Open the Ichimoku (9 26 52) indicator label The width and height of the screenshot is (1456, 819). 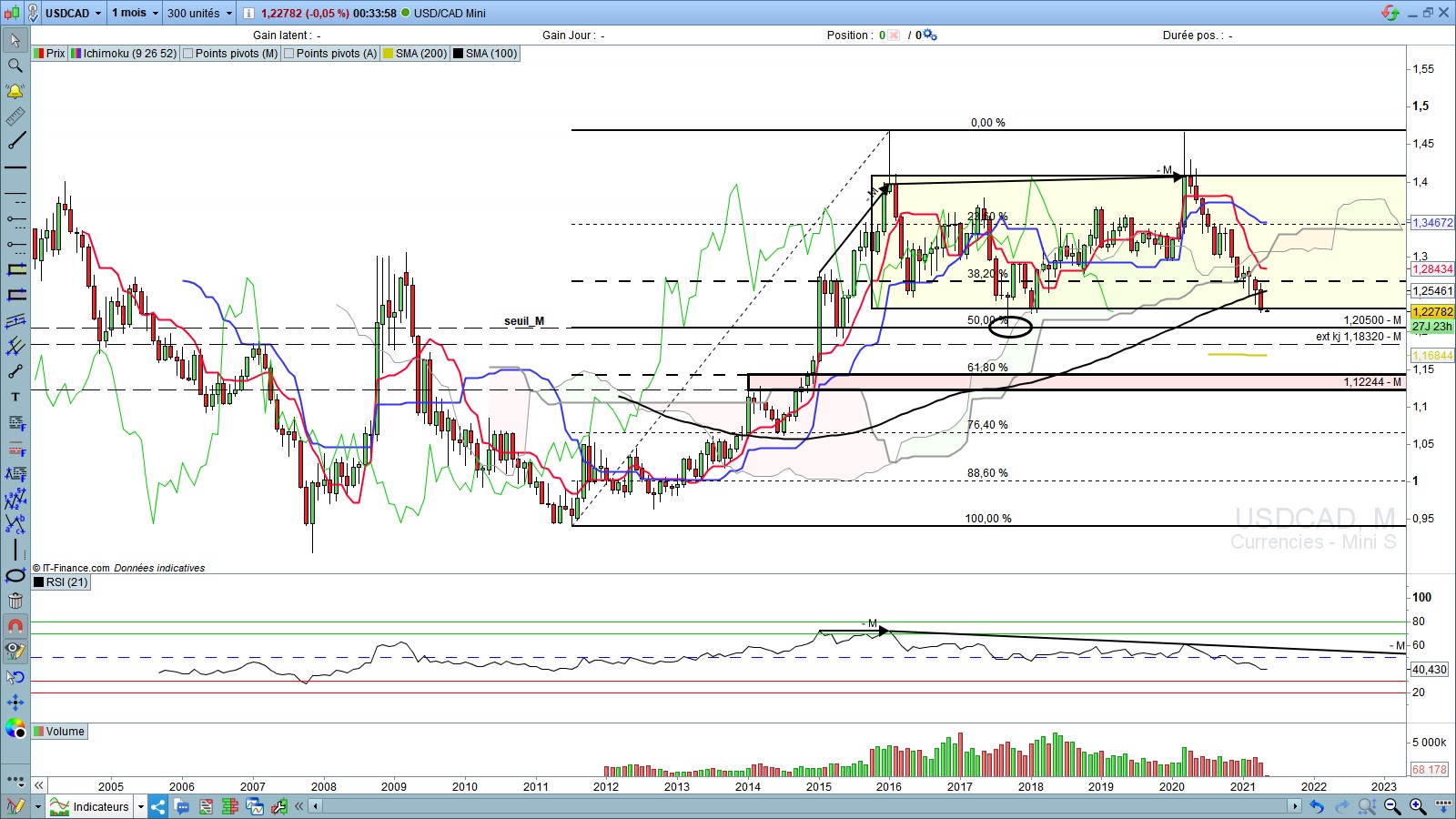[129, 54]
